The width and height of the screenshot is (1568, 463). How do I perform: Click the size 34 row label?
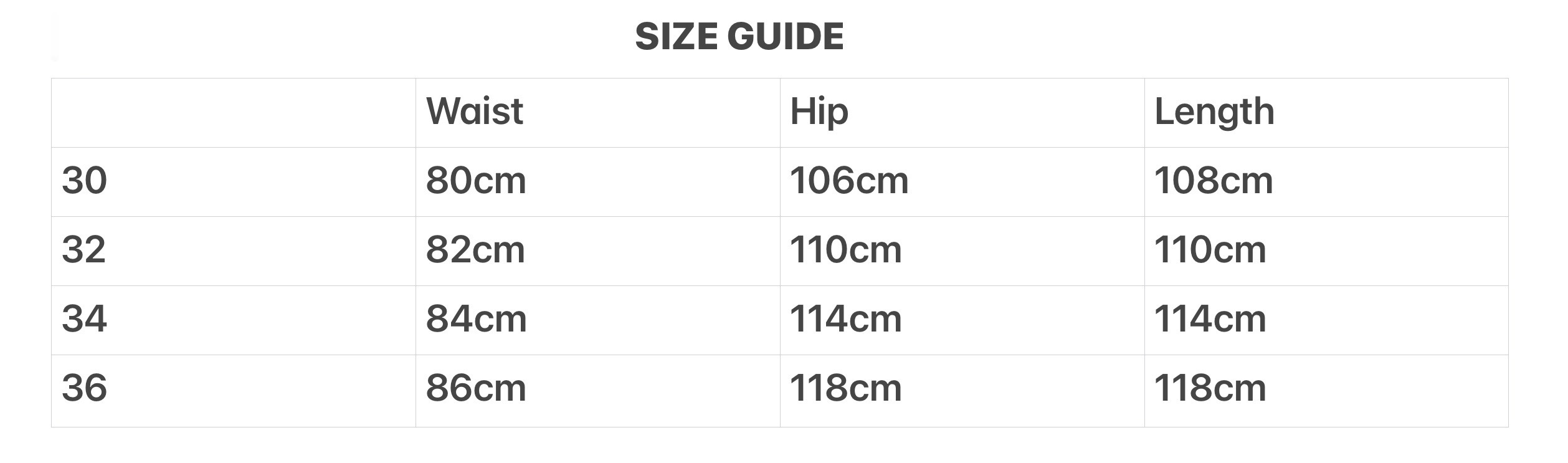85,320
